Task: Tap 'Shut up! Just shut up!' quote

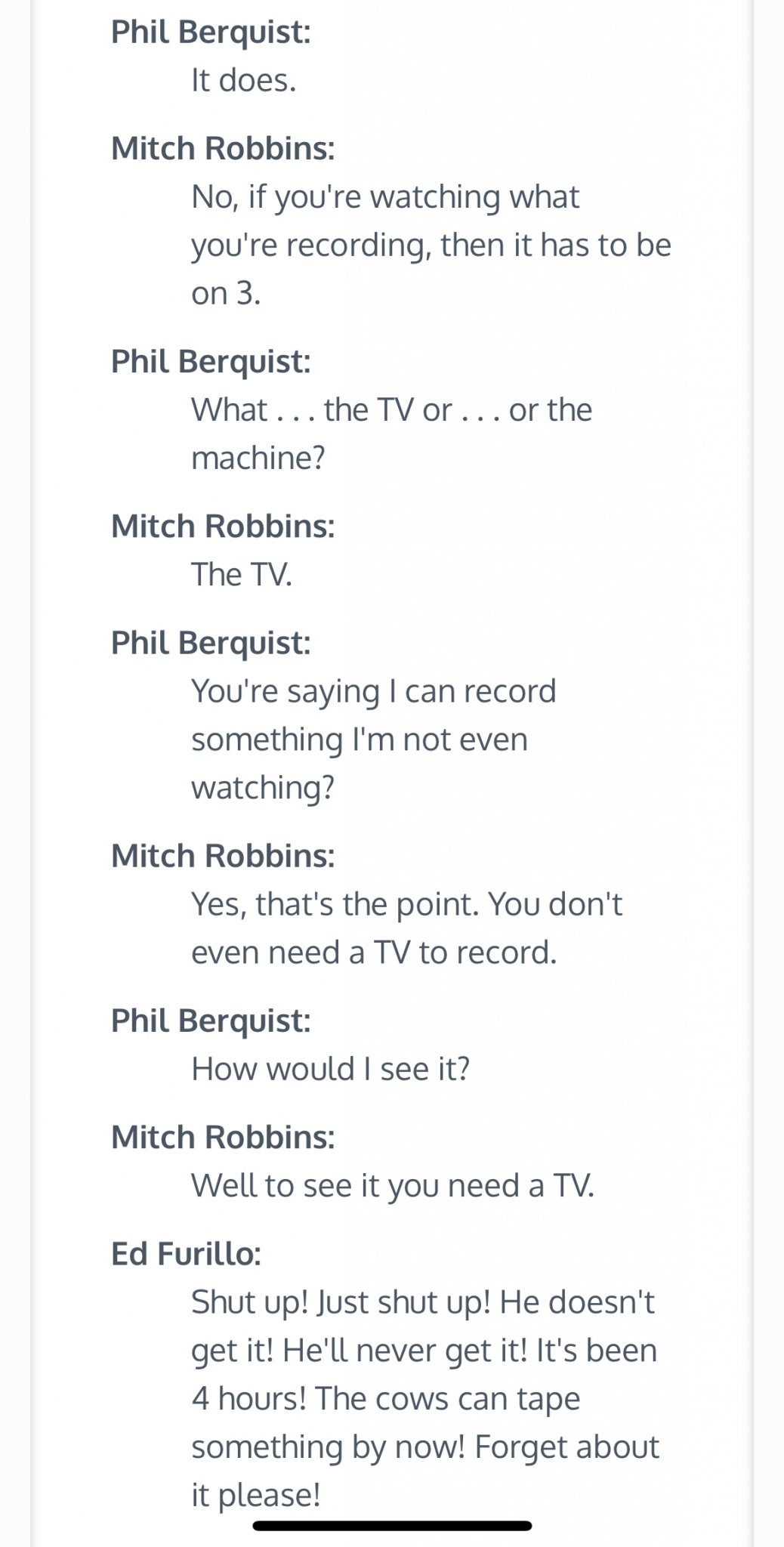Action: 341,1302
